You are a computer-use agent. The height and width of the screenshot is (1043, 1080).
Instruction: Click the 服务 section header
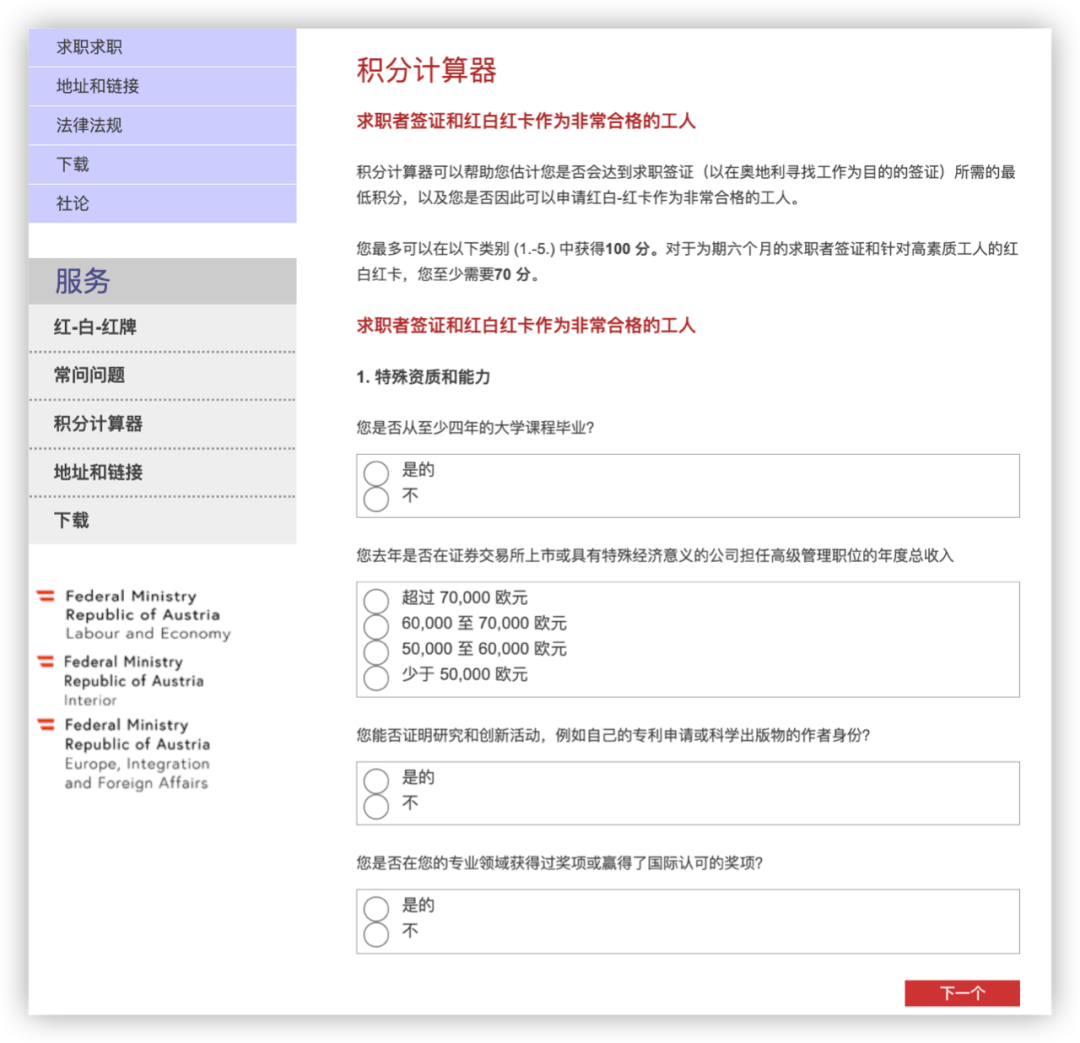click(x=162, y=281)
